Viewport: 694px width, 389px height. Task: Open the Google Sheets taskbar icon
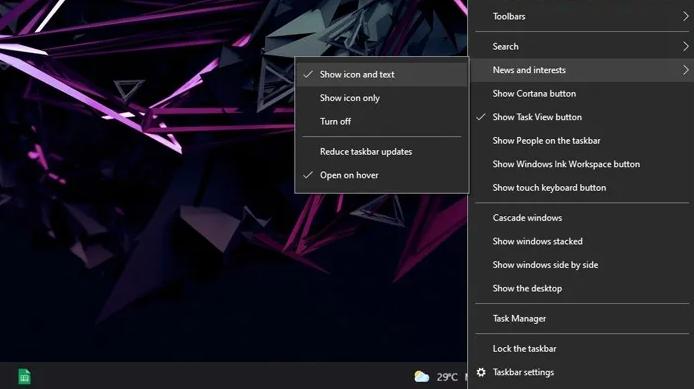pos(24,377)
